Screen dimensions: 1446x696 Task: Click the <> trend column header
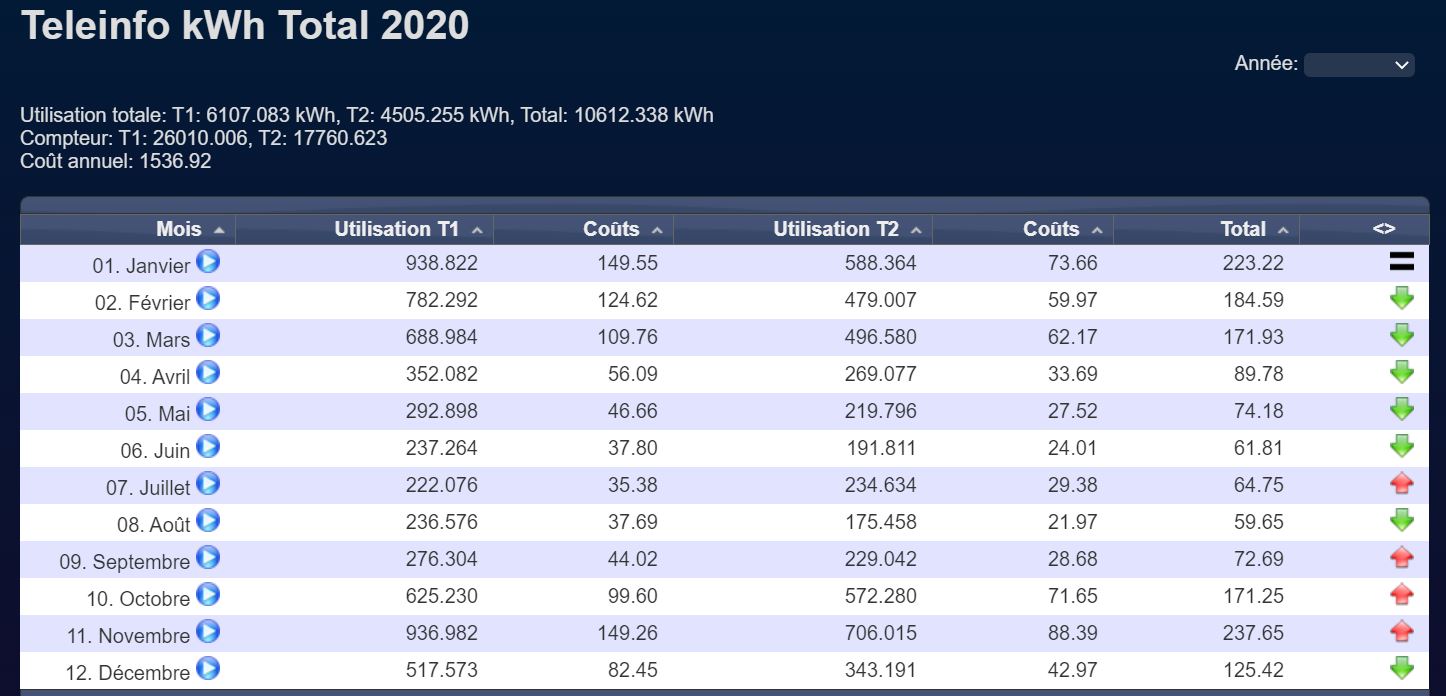(x=1383, y=230)
